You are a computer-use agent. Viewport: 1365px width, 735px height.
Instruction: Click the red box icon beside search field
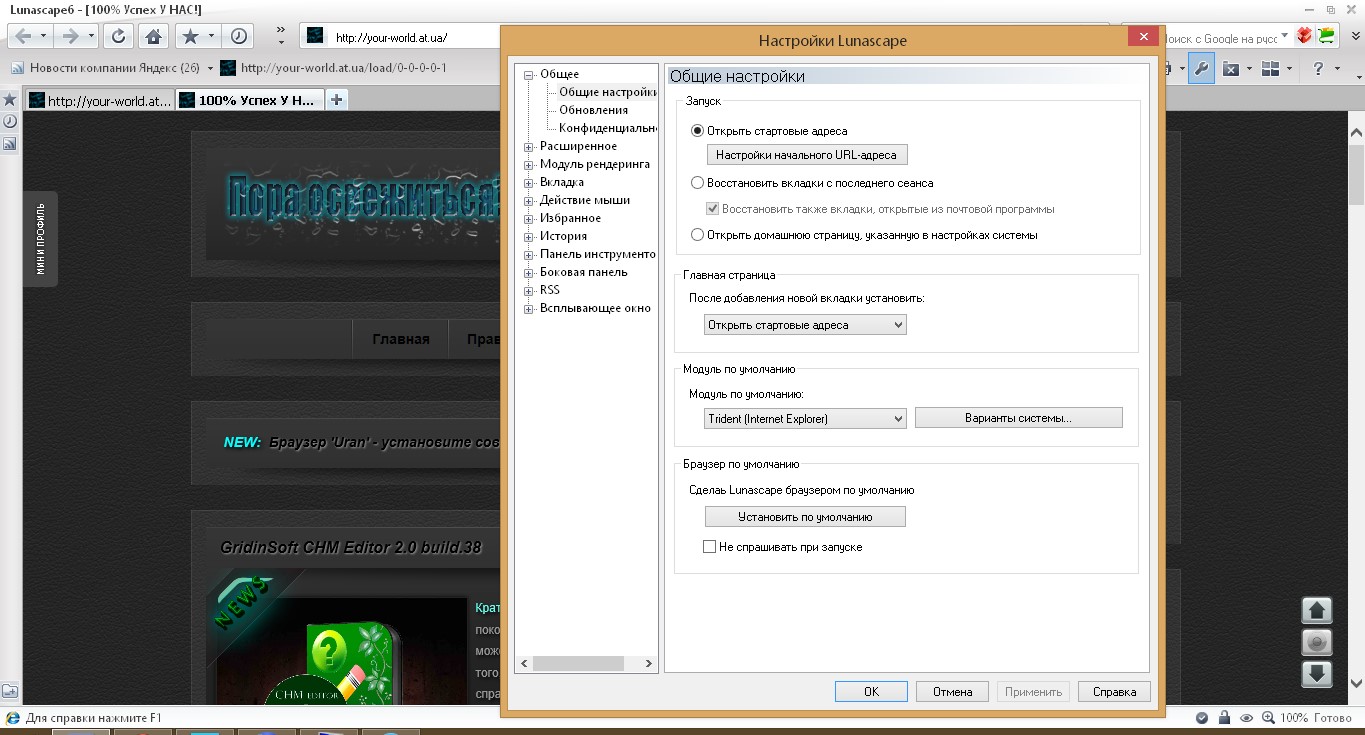coord(1304,37)
